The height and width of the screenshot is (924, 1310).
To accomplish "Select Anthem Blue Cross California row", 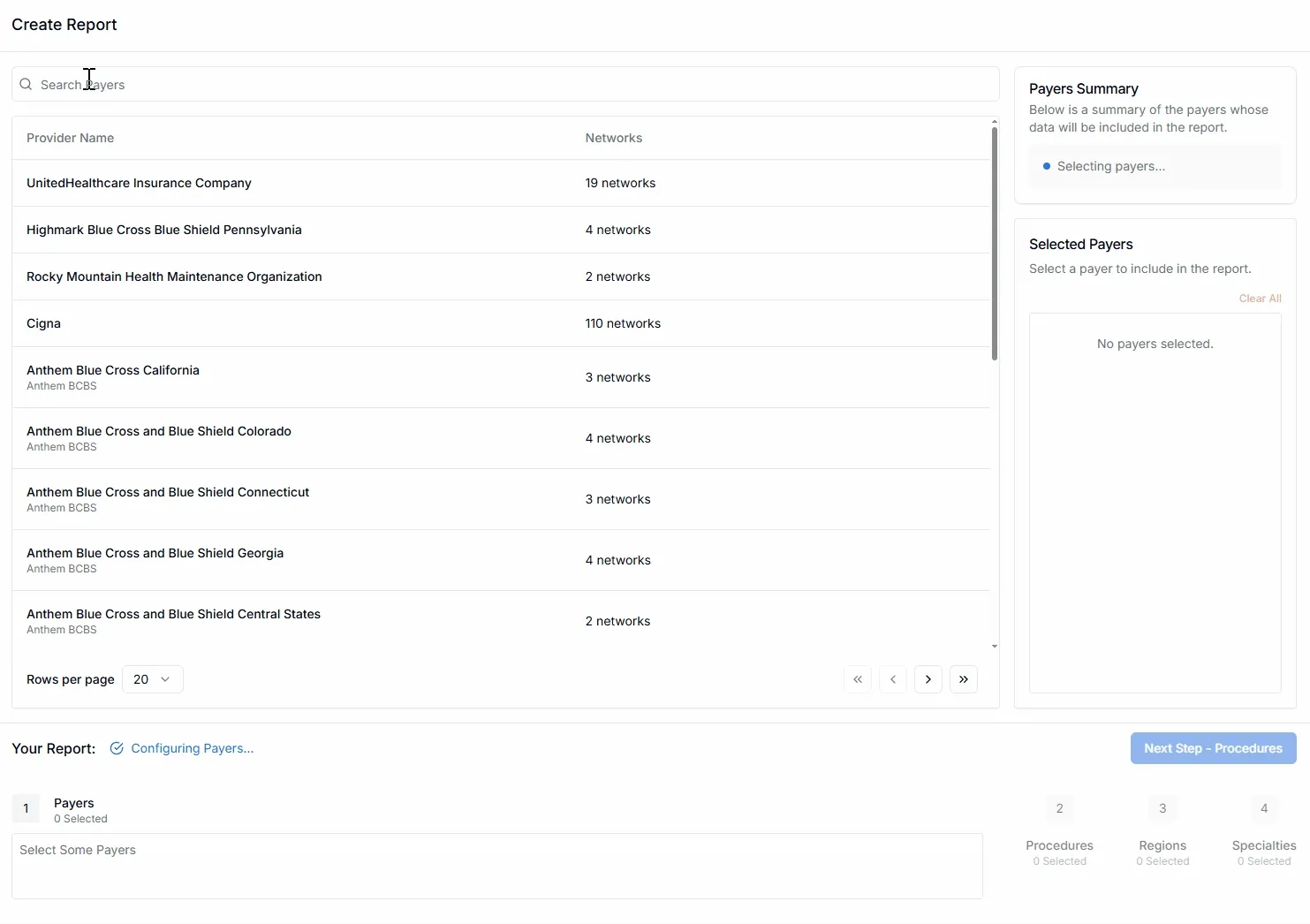I will (x=501, y=377).
